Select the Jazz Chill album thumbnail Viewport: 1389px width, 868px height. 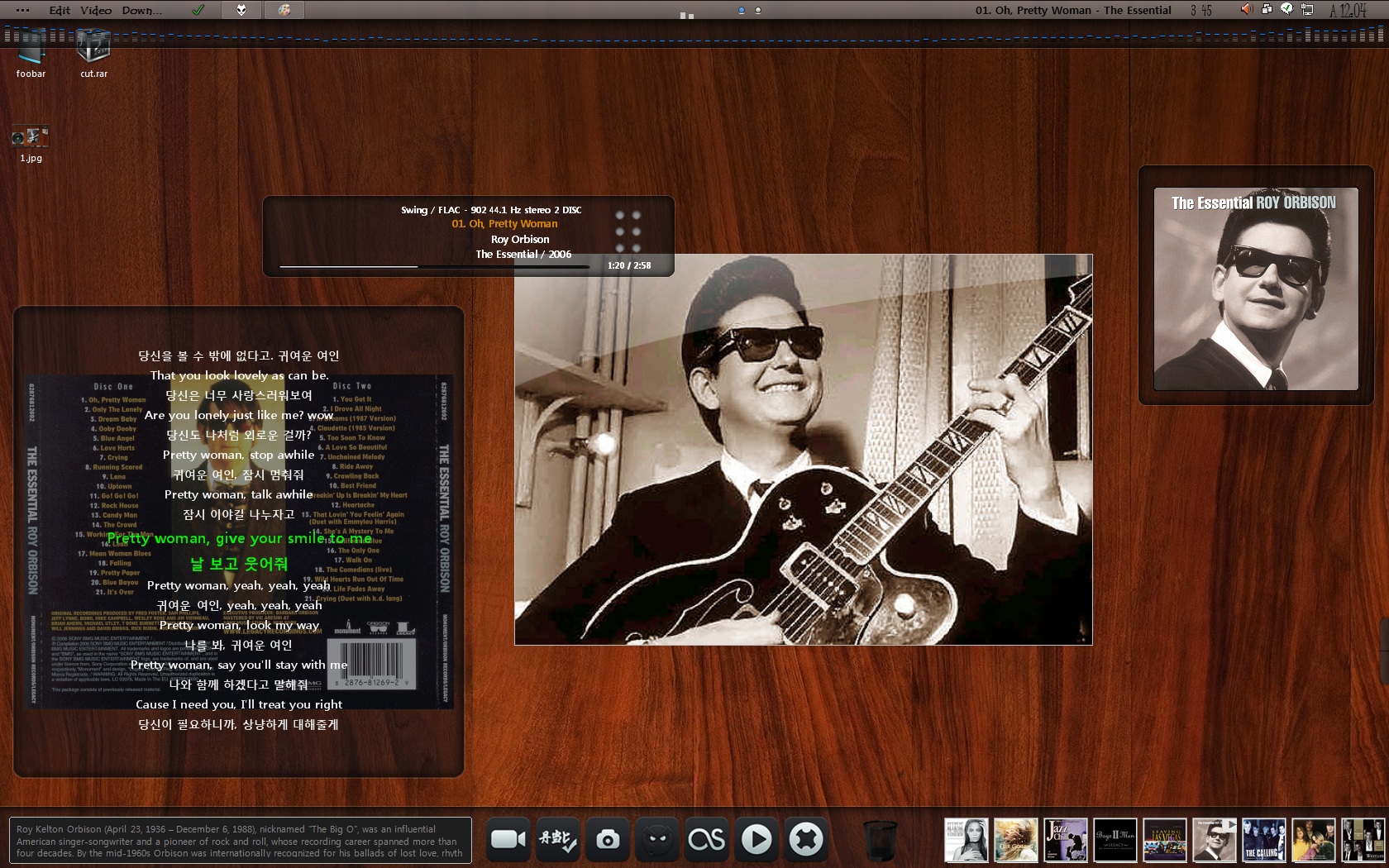[1066, 840]
